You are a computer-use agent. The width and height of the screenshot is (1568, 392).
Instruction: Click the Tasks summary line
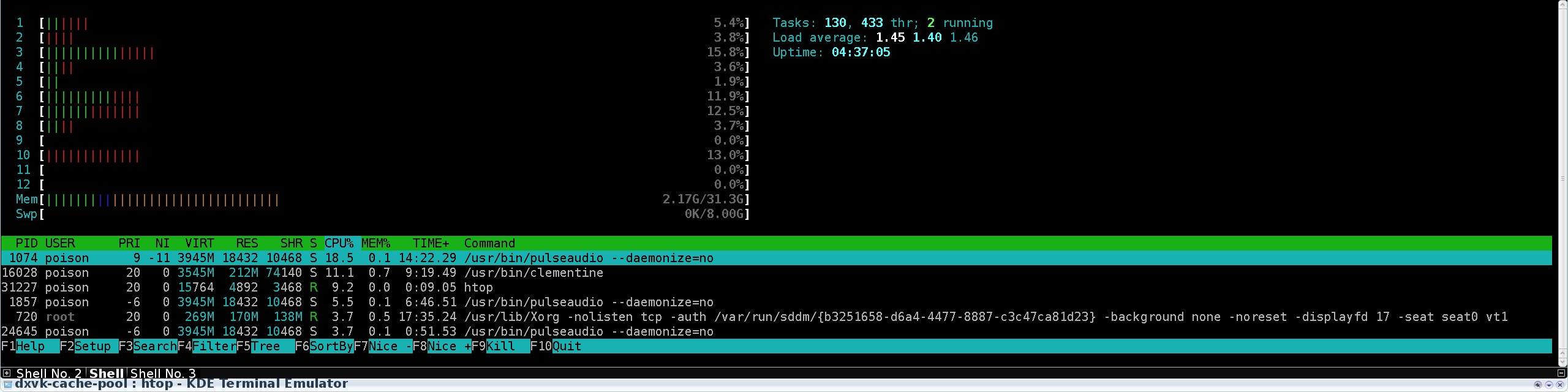tap(883, 23)
